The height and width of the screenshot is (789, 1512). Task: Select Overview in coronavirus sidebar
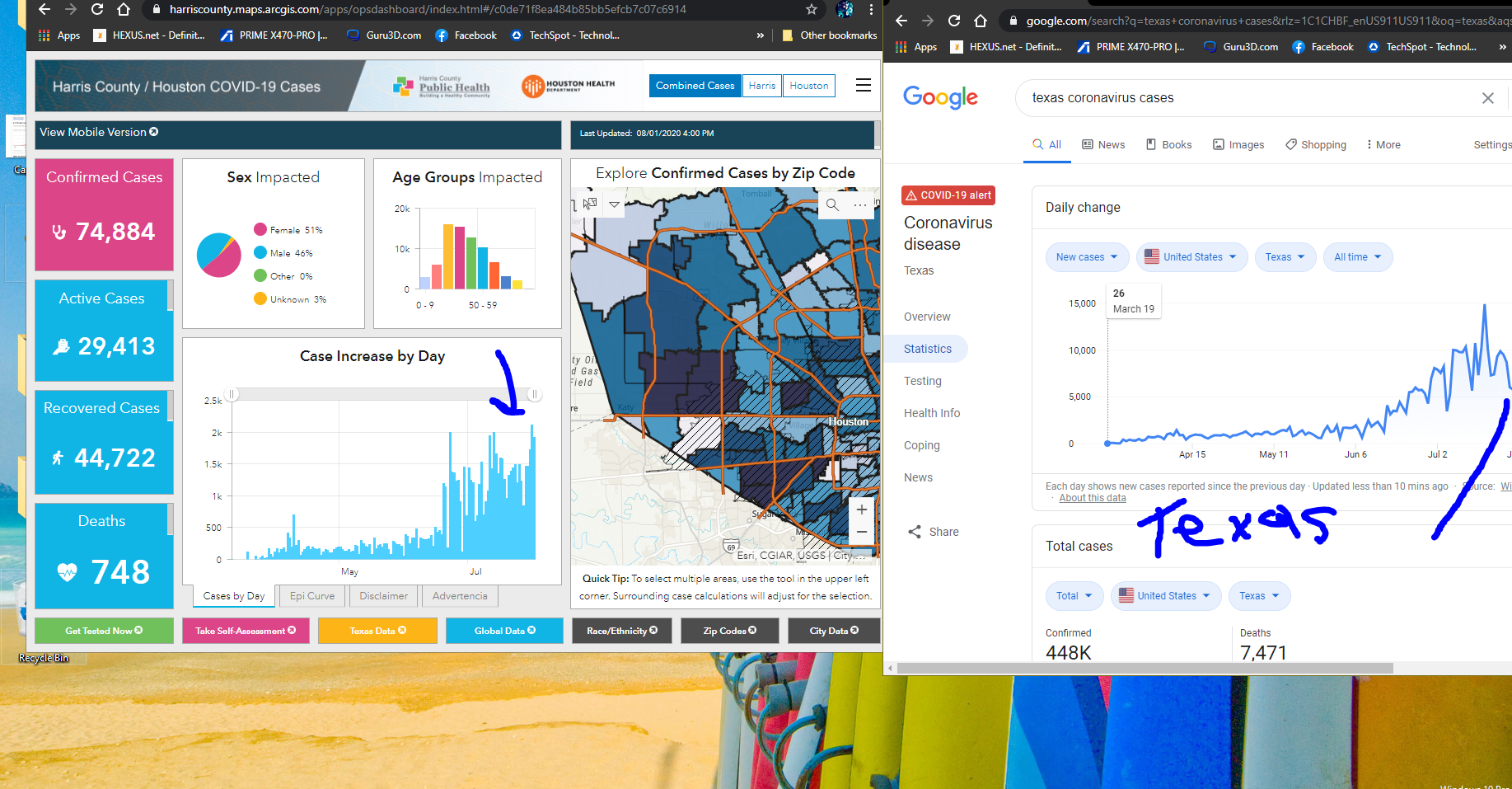coord(927,317)
